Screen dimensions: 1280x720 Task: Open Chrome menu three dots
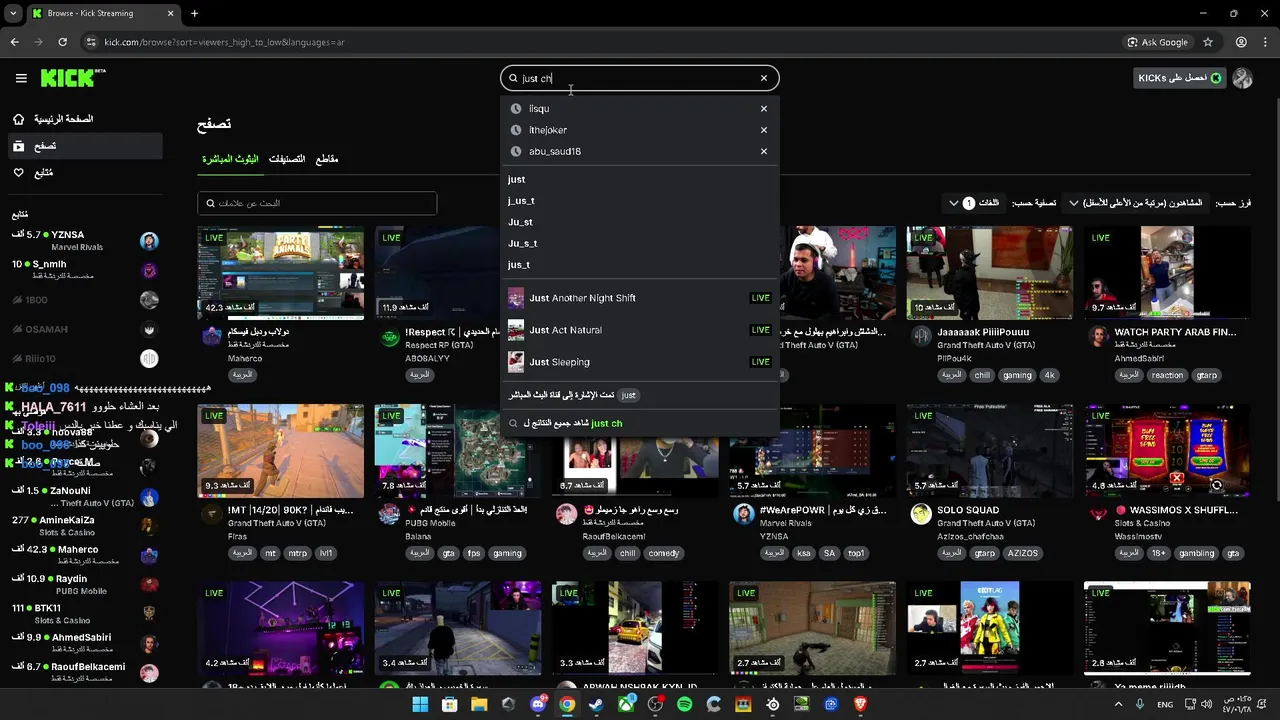click(x=1266, y=42)
